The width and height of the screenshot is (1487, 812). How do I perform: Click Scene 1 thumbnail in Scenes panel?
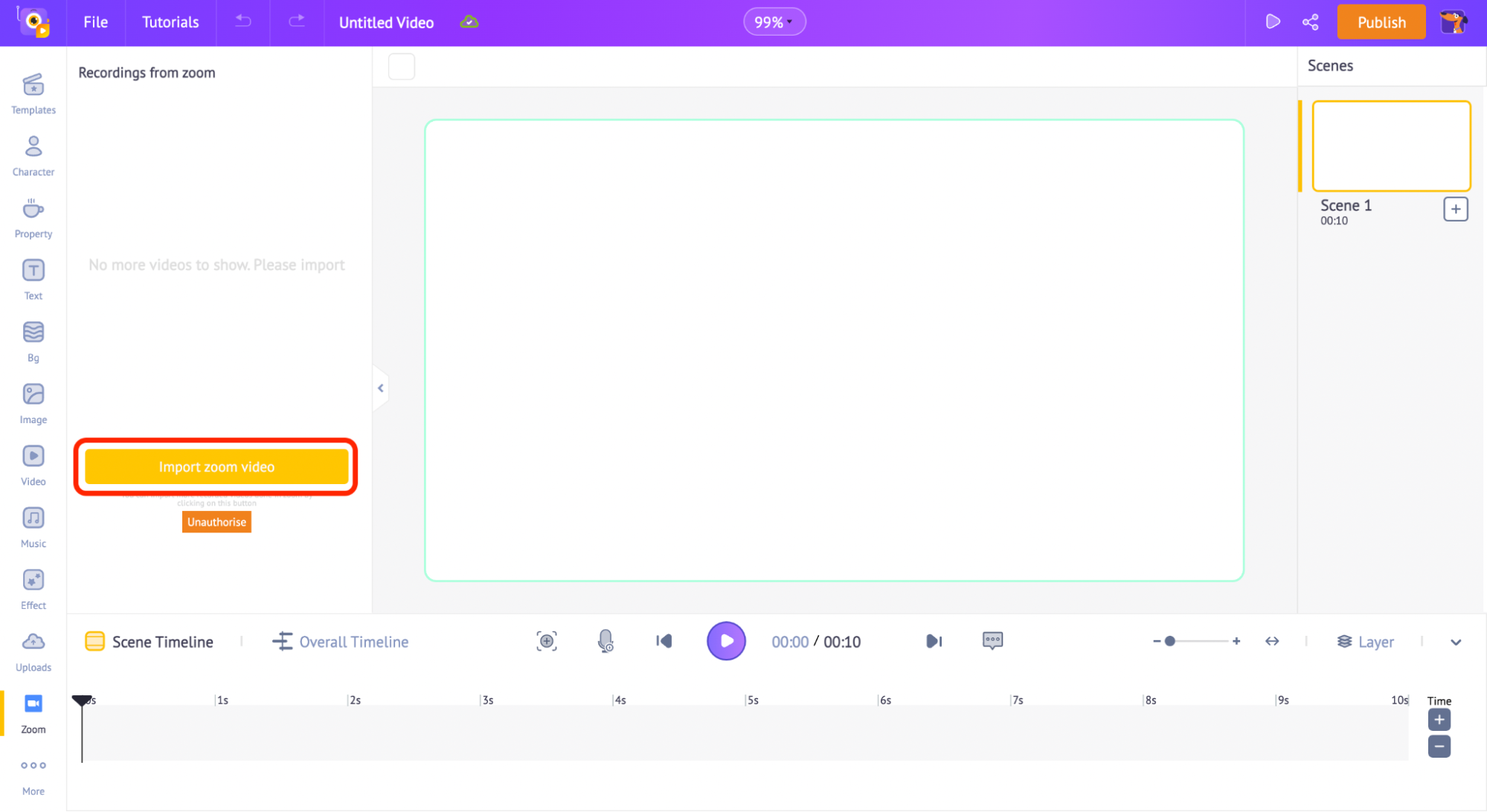click(x=1392, y=144)
